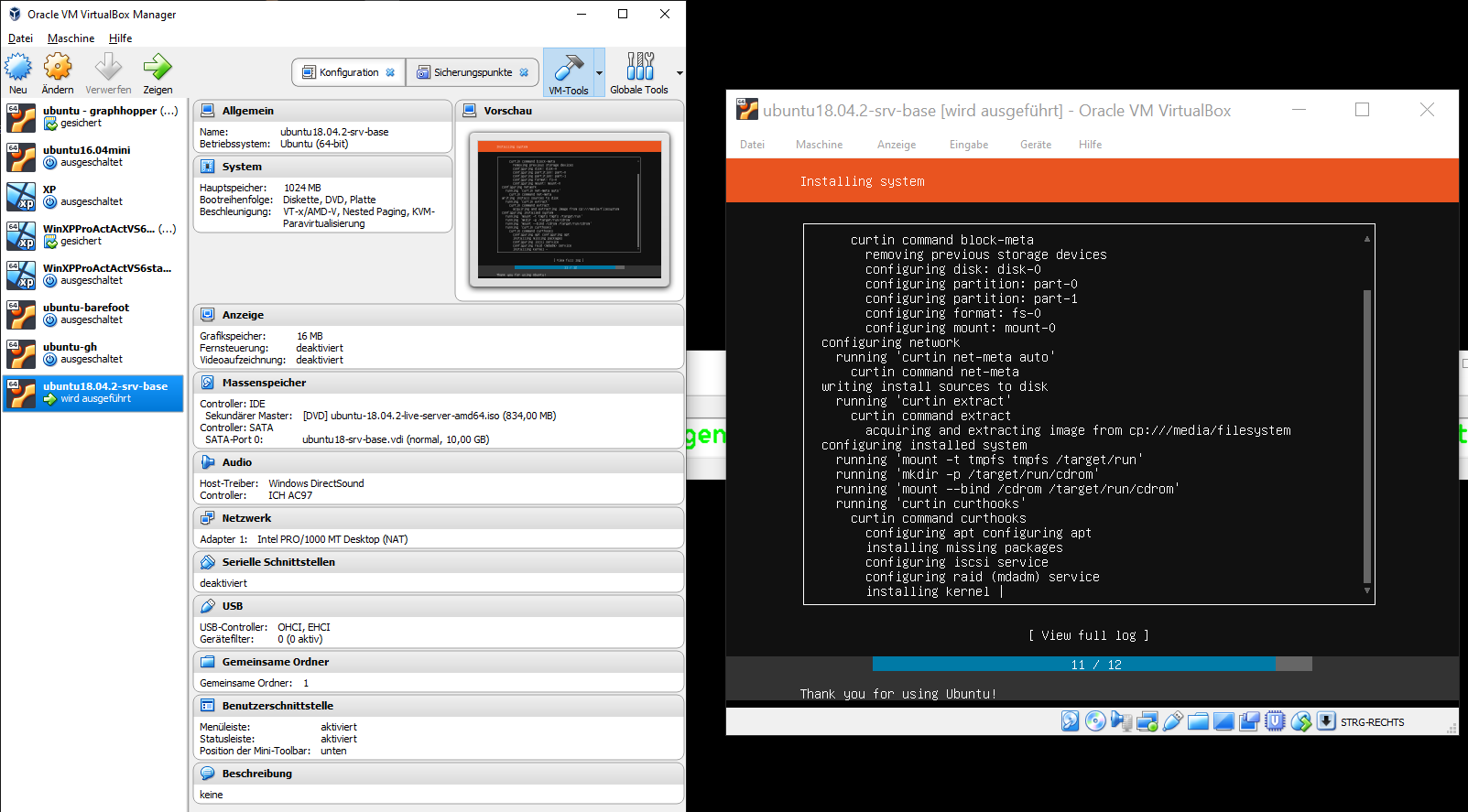Image resolution: width=1468 pixels, height=812 pixels.
Task: Select the WinXPProActActVS6... gesichert VM
Action: (93, 235)
